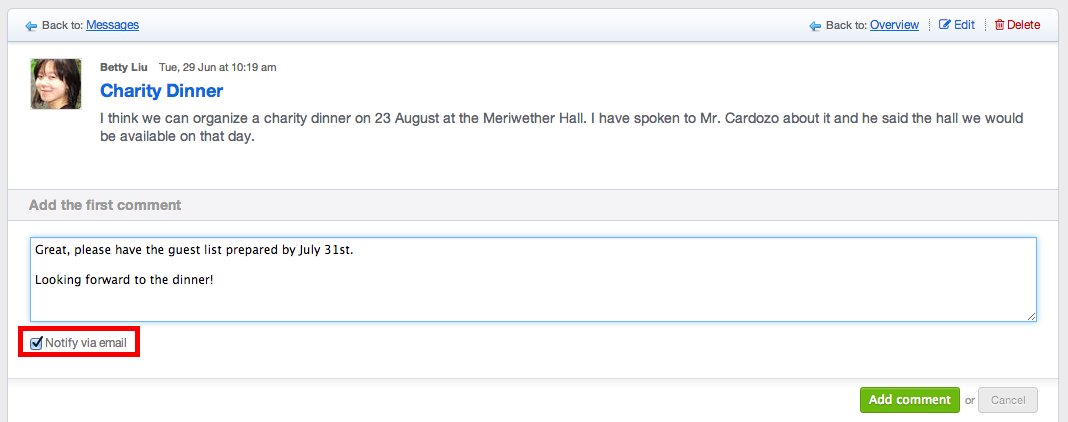Focus the comment text area
This screenshot has height=422, width=1068.
[533, 279]
